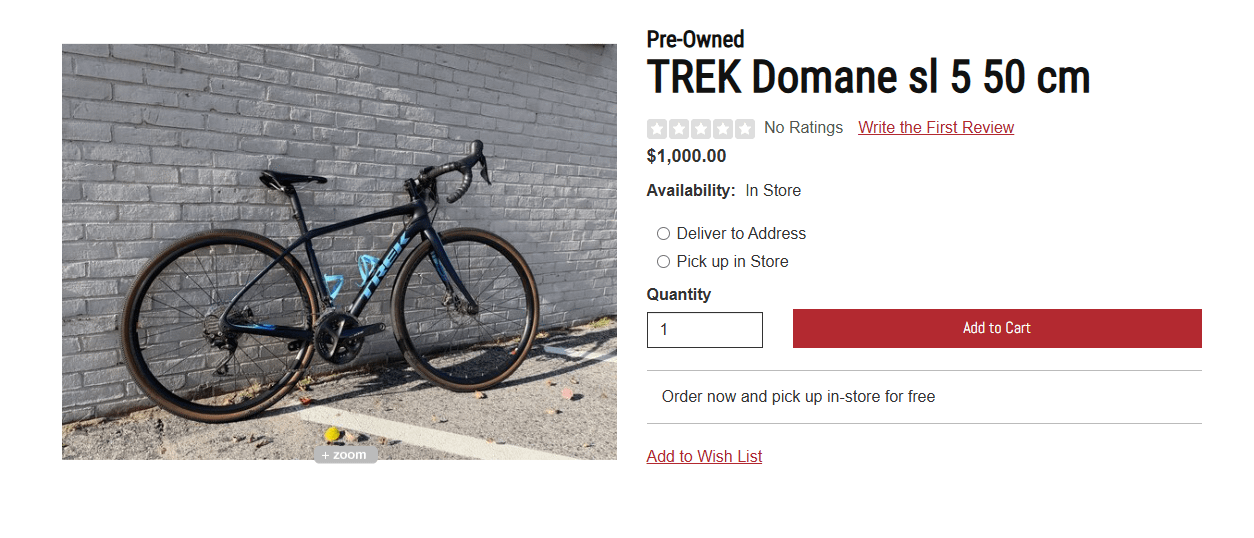Screen dimensions: 1254x538
Task: Click the fourth rating star
Action: pos(723,129)
